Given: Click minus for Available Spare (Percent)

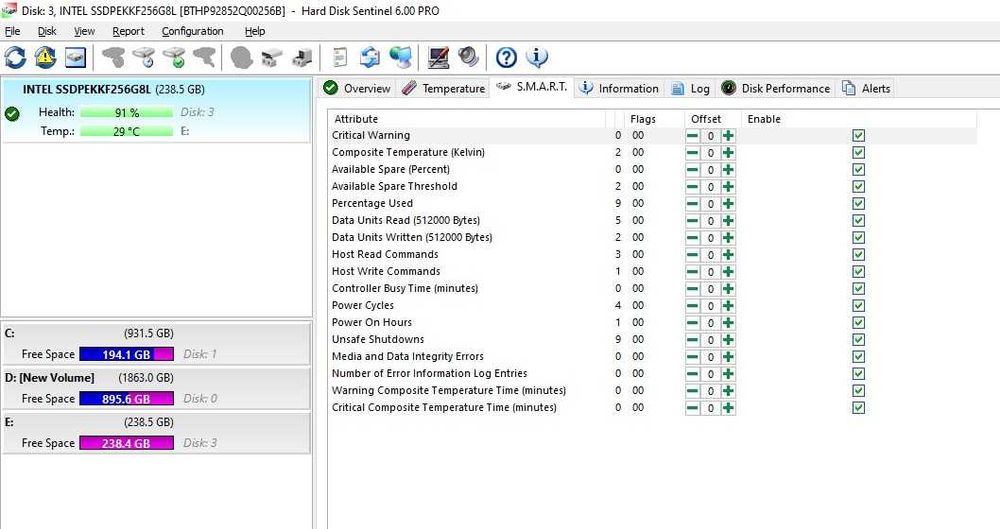Looking at the screenshot, I should point(692,170).
